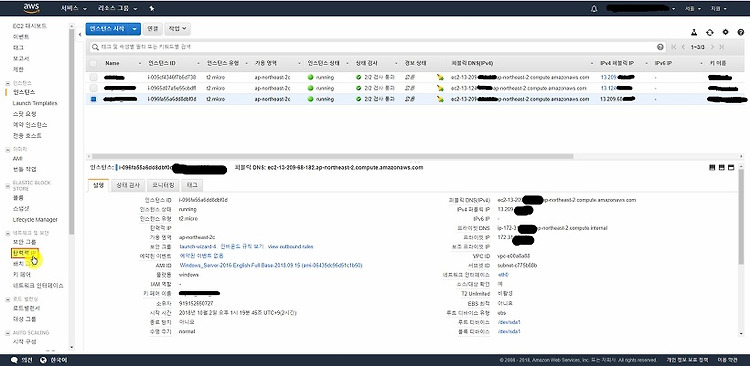Open Lifecycle Manager in sidebar
This screenshot has height=366, width=750.
coord(35,220)
